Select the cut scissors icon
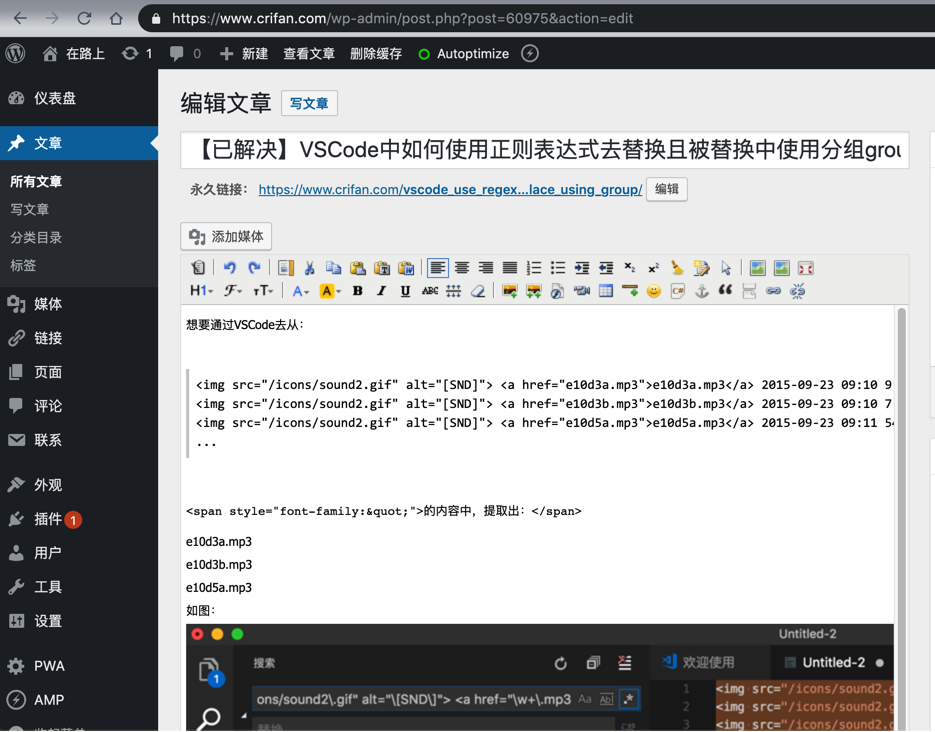The image size is (935, 732). tap(309, 268)
